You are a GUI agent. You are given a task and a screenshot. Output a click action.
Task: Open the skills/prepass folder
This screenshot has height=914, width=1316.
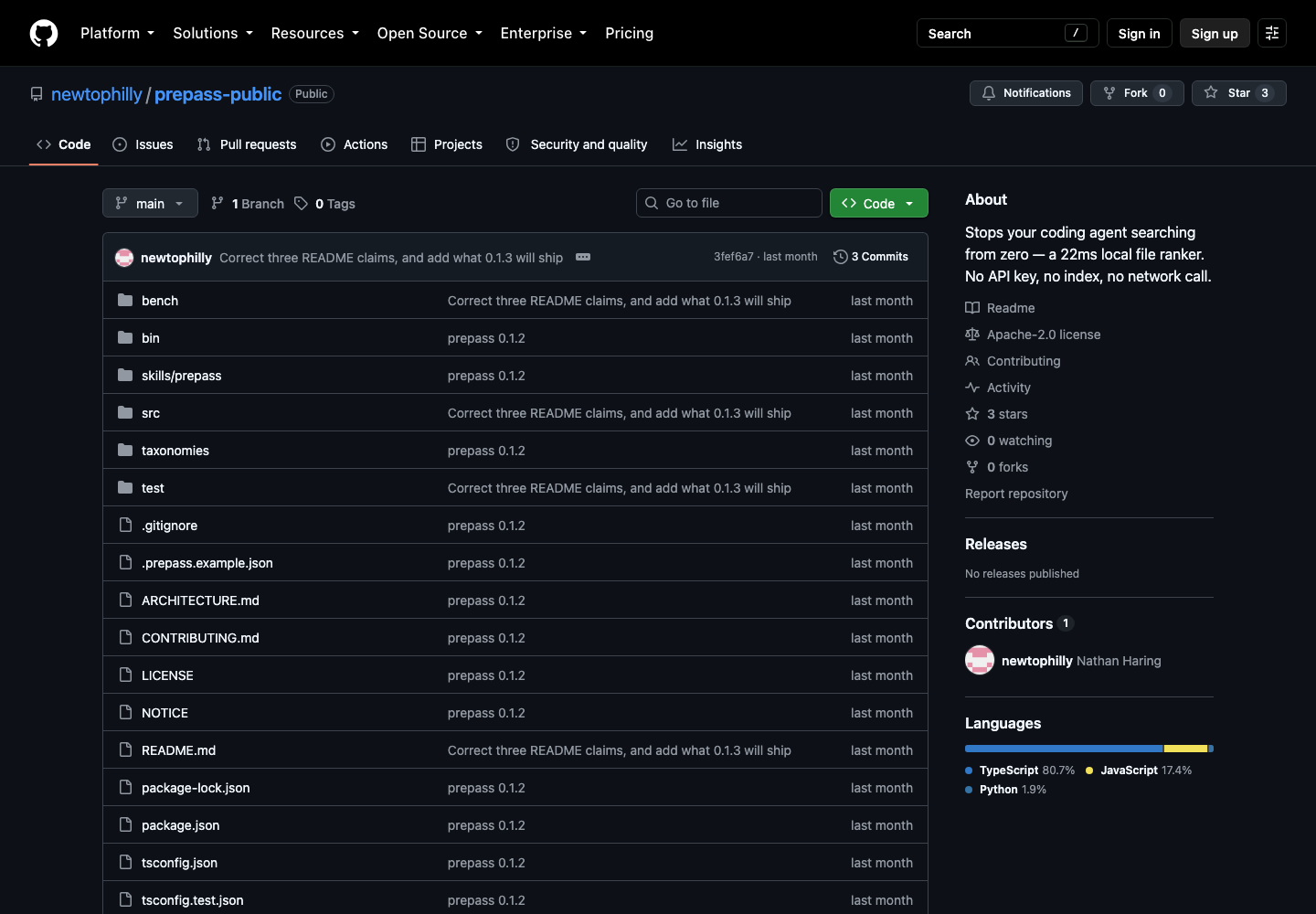182,376
